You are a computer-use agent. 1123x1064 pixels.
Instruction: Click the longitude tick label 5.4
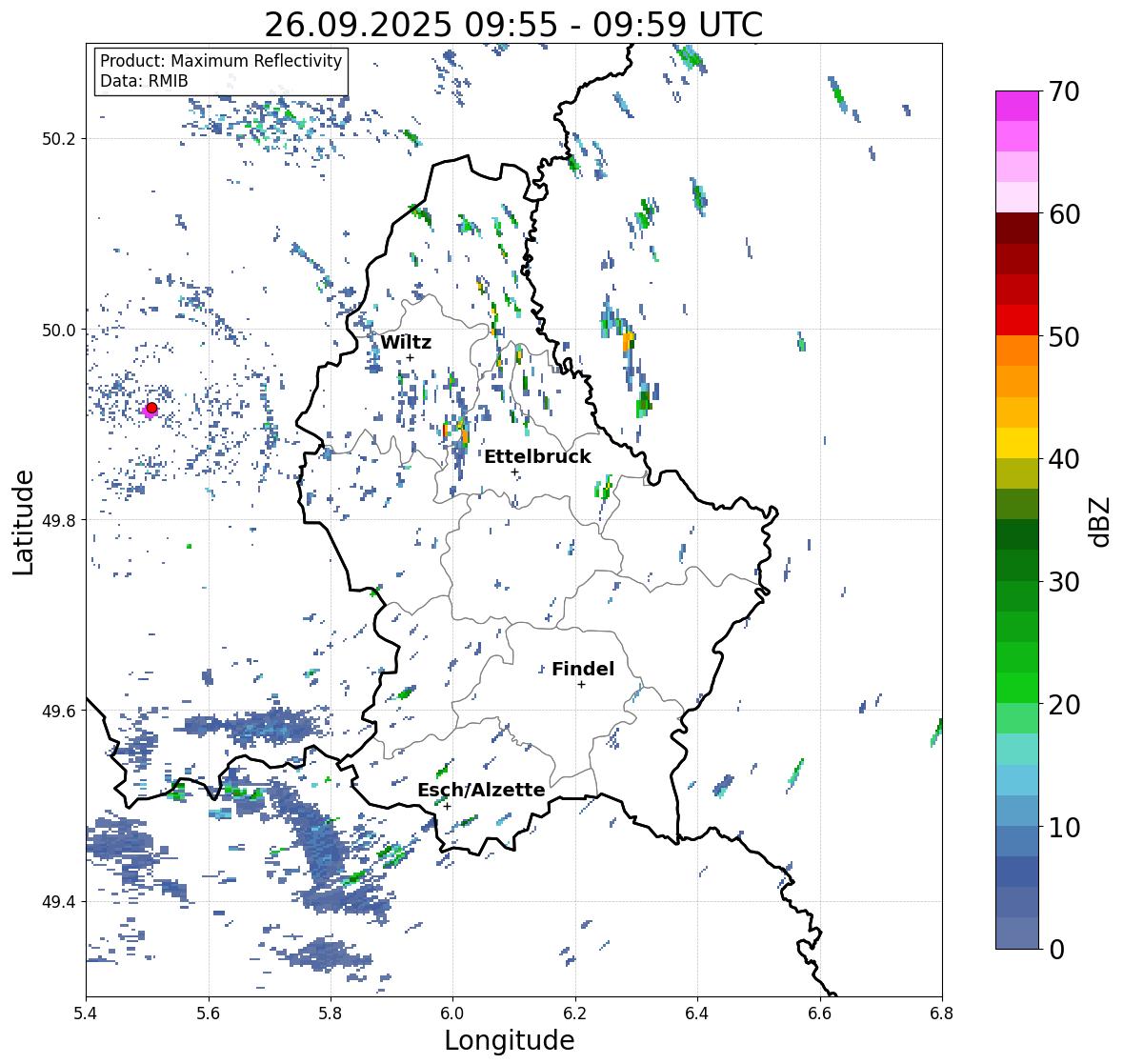pos(86,1014)
